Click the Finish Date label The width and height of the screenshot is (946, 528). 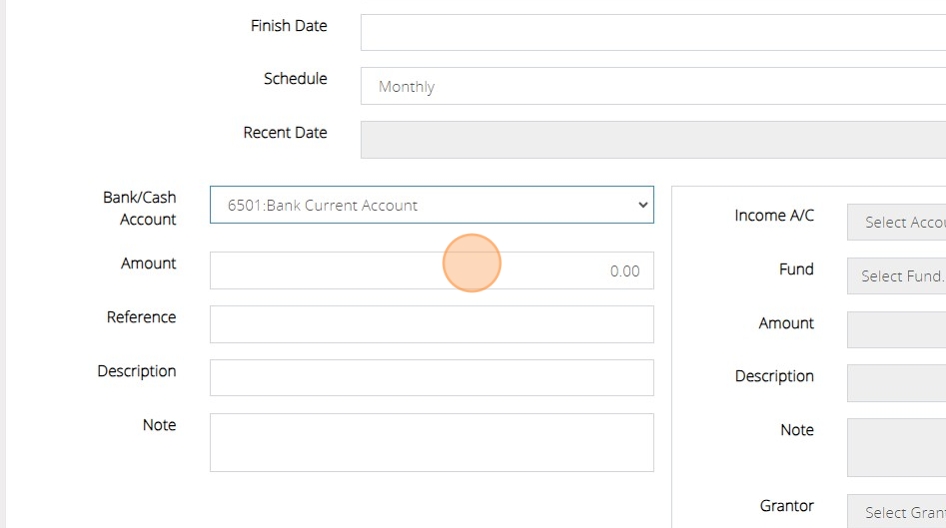pyautogui.click(x=288, y=26)
